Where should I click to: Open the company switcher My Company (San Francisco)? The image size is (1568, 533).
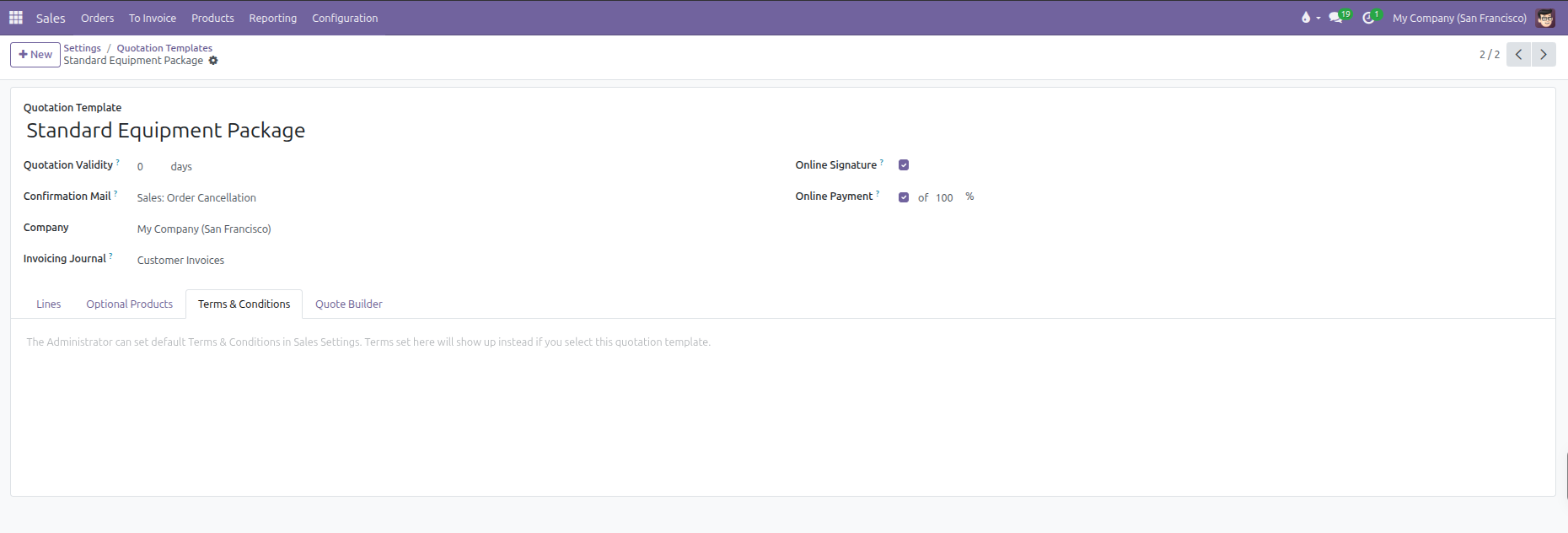click(1459, 18)
